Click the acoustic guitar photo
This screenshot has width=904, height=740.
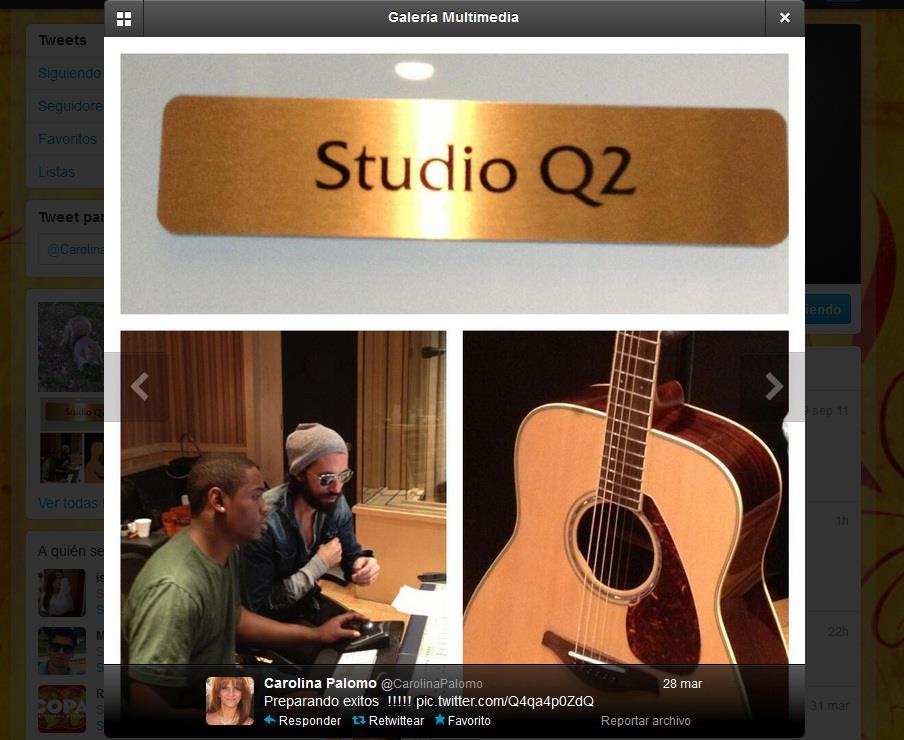[x=626, y=497]
